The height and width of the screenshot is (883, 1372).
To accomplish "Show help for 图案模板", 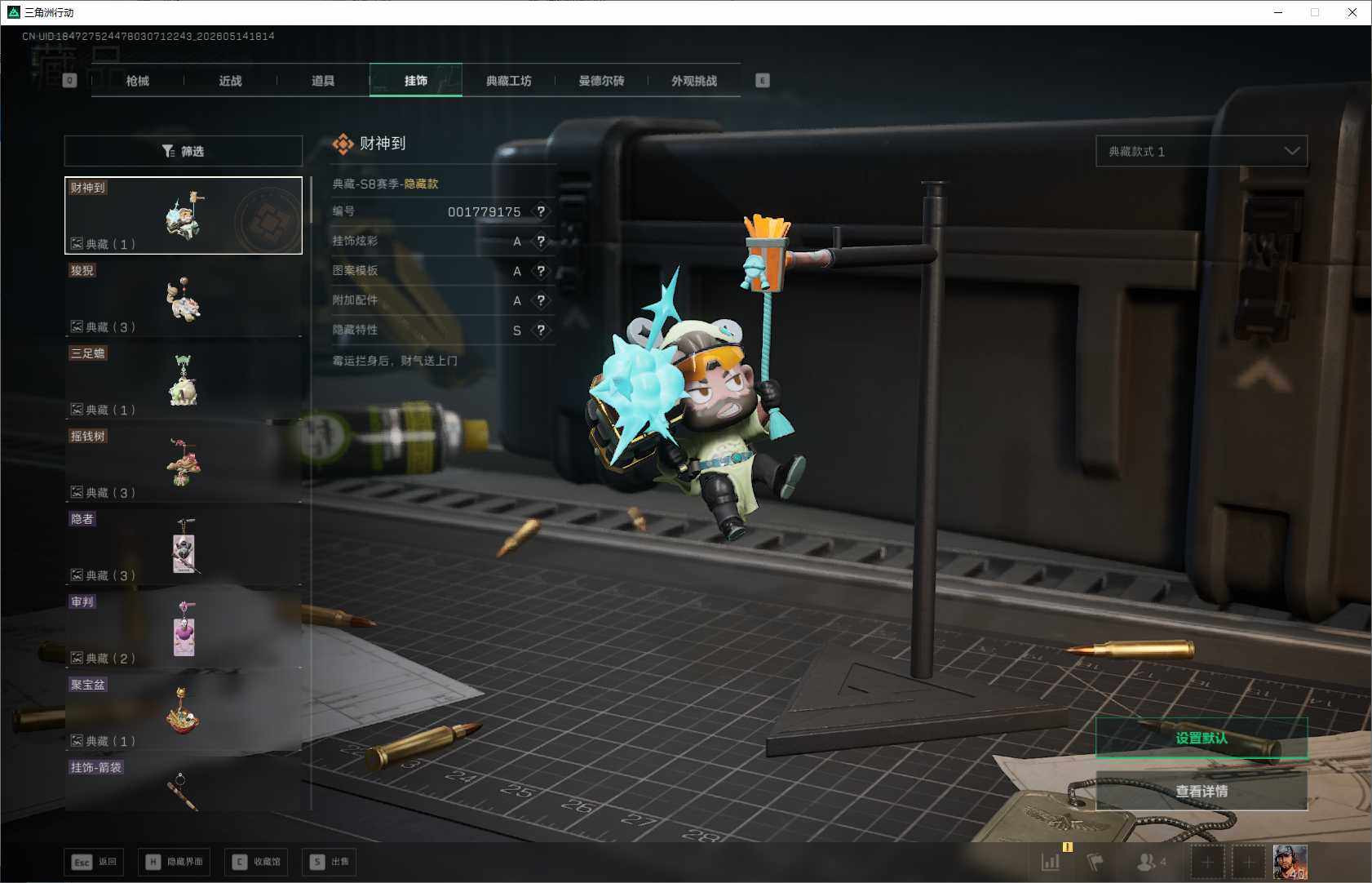I will [541, 271].
